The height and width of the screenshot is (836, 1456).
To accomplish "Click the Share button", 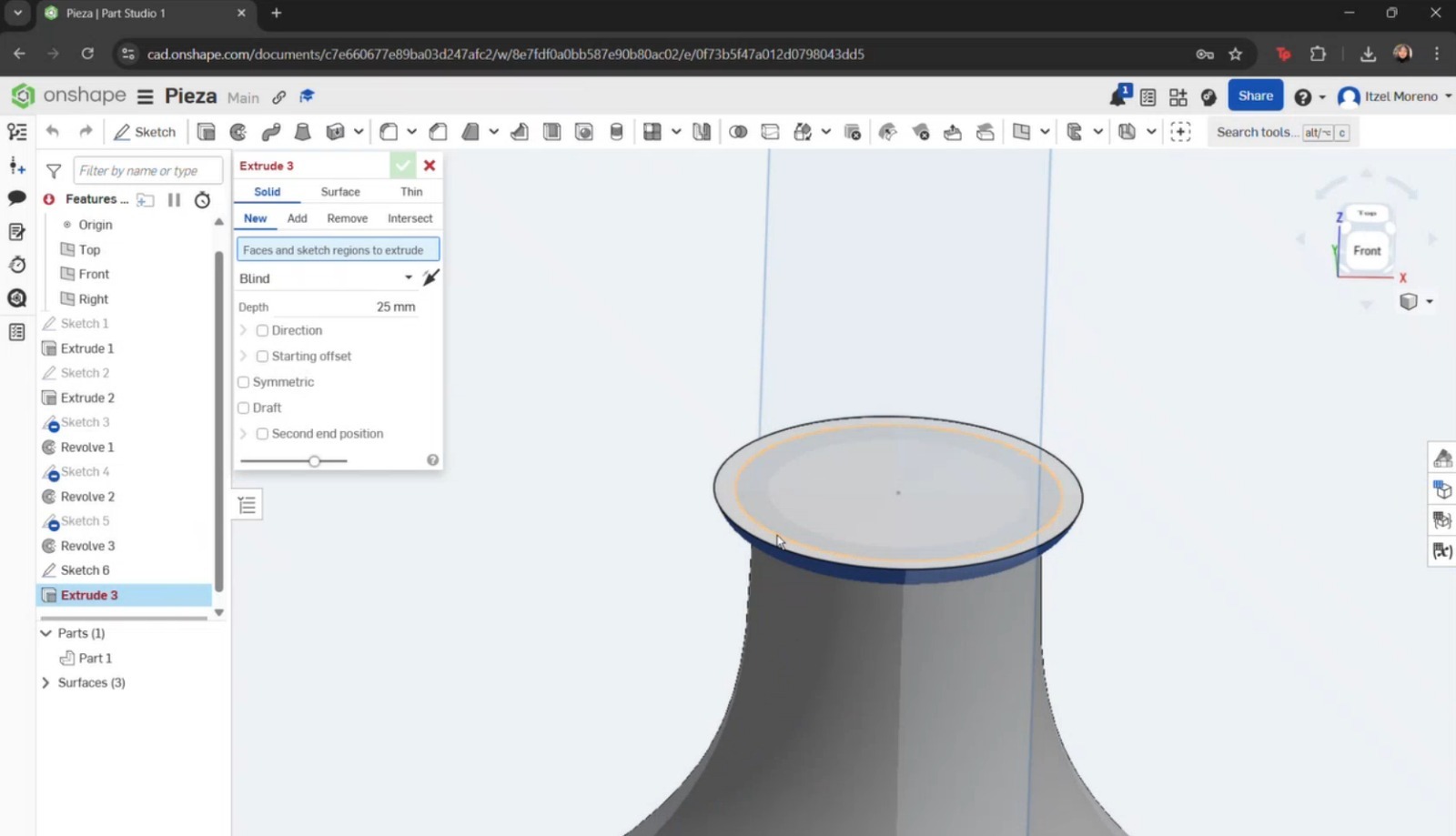I will pyautogui.click(x=1256, y=96).
